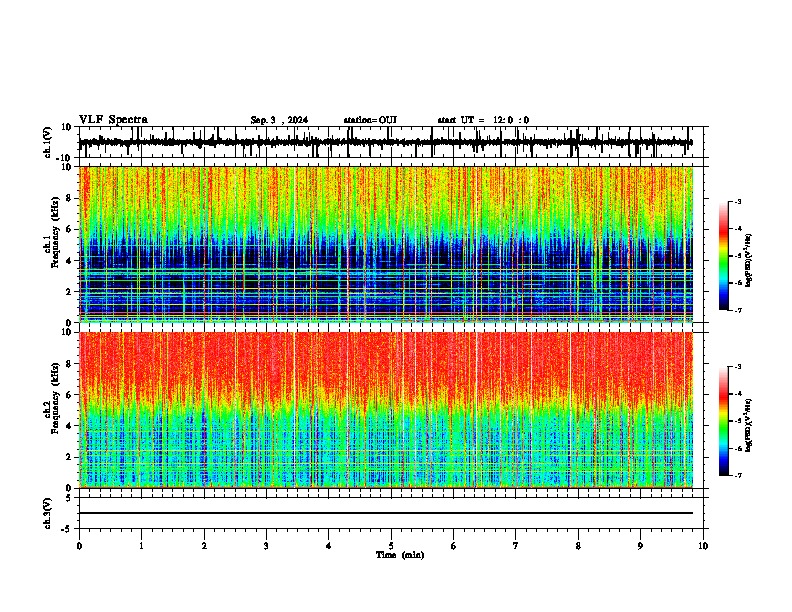Click time axis tick label '7'
Image resolution: width=792 pixels, height=612 pixels.
pyautogui.click(x=516, y=546)
